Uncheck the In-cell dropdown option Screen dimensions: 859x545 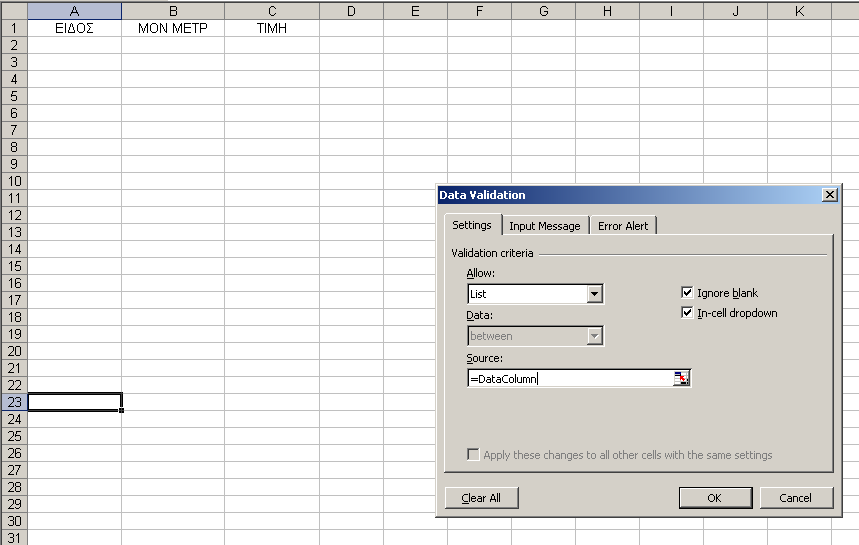(687, 313)
